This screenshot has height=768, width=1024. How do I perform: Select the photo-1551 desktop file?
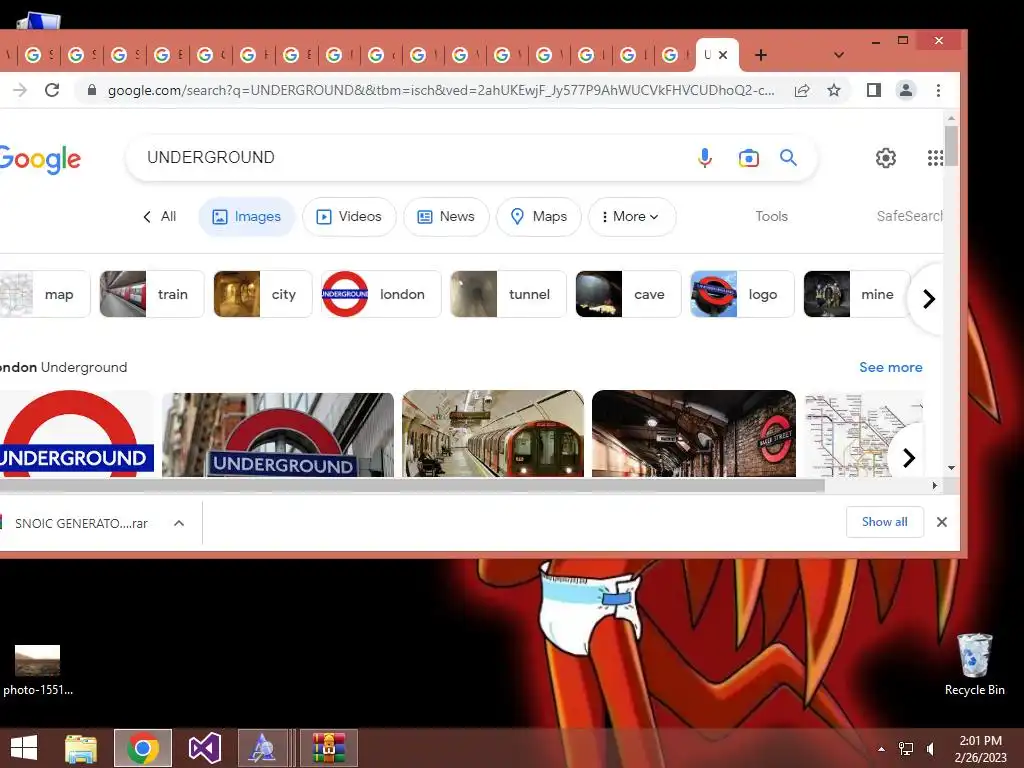pyautogui.click(x=38, y=670)
